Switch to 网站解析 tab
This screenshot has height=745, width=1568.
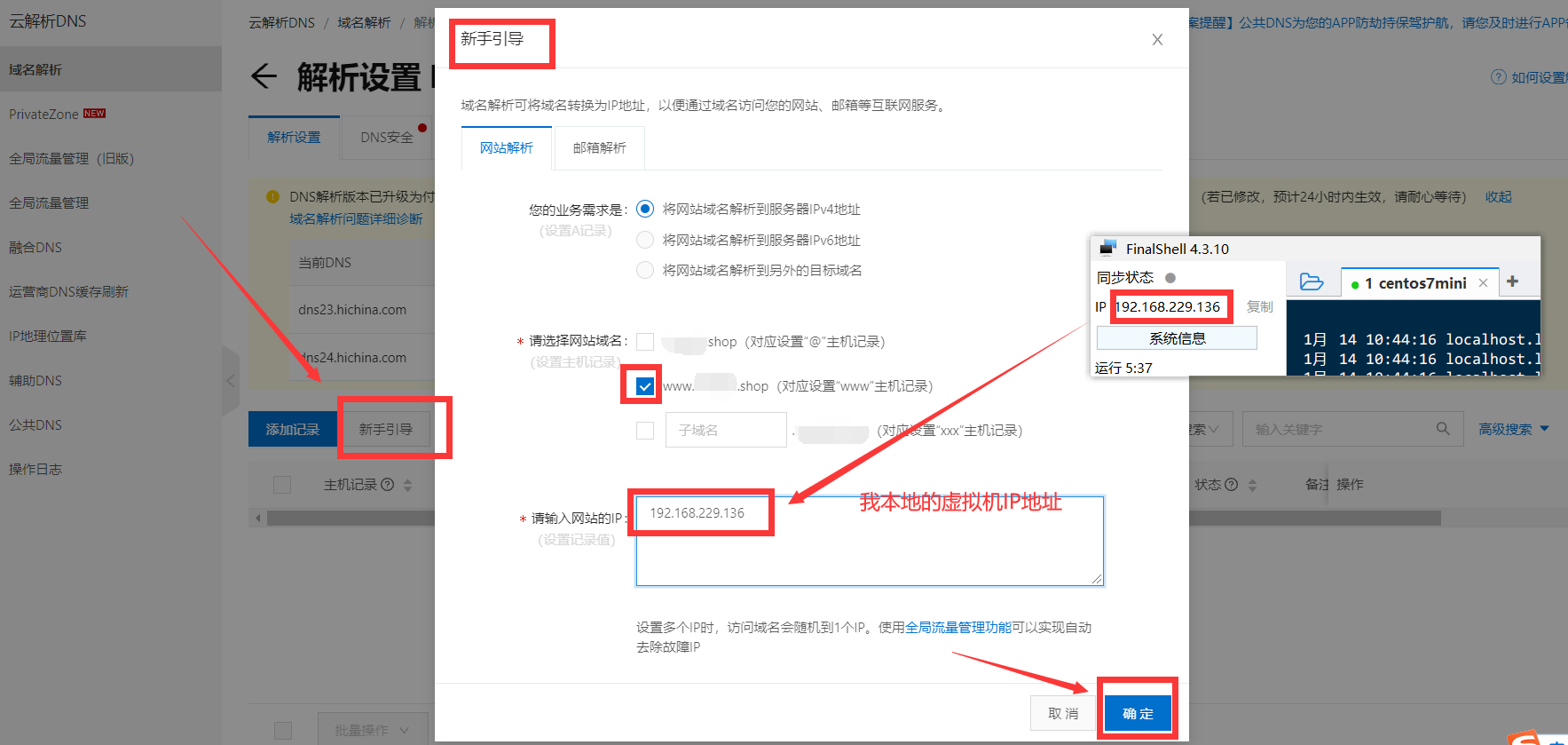[507, 148]
